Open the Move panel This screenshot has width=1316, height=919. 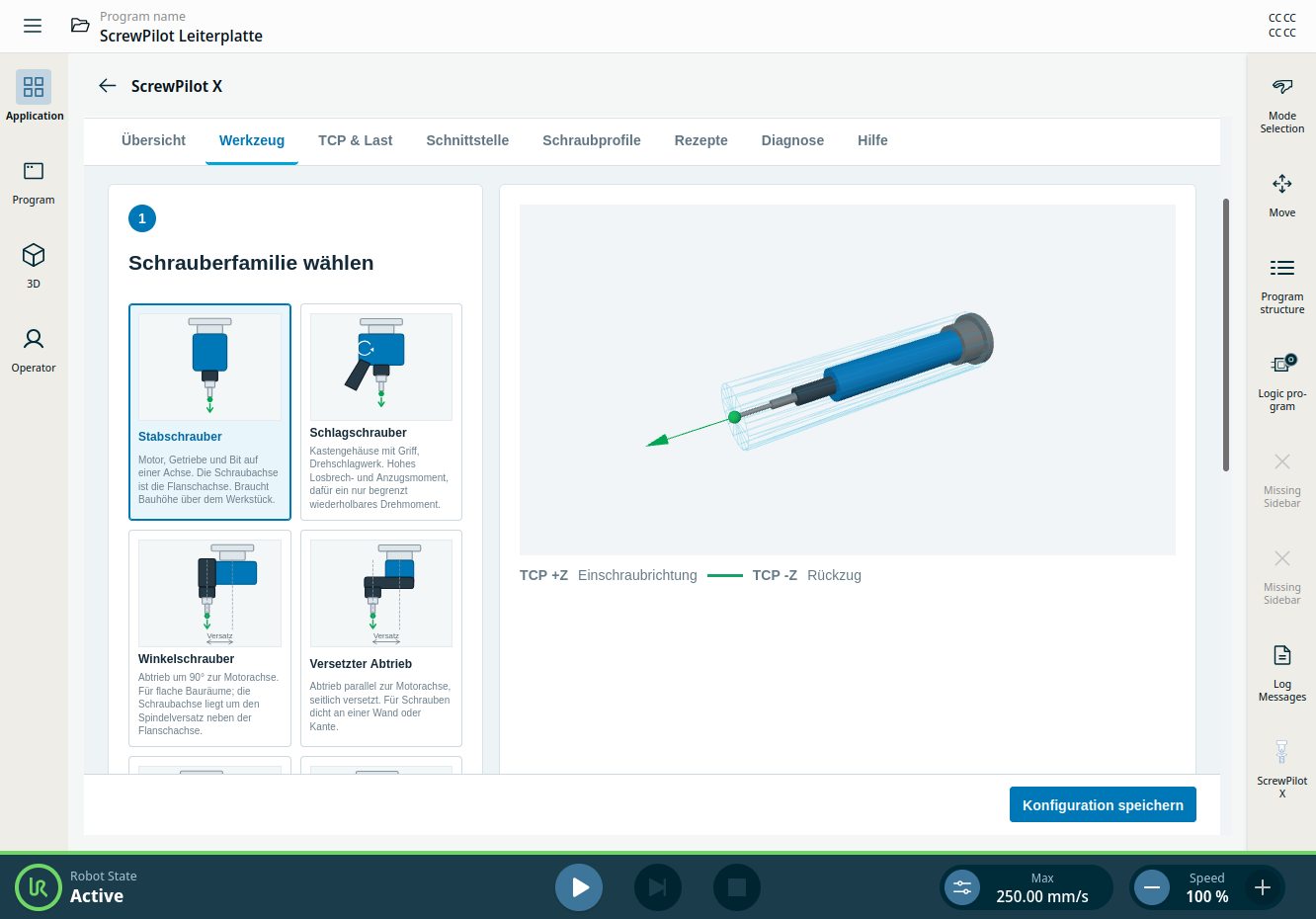point(1282,196)
